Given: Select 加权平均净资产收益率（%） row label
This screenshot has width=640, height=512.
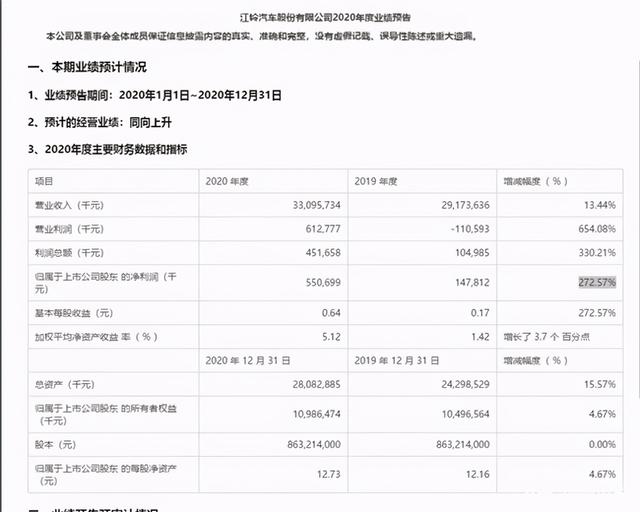Looking at the screenshot, I should pyautogui.click(x=96, y=337).
